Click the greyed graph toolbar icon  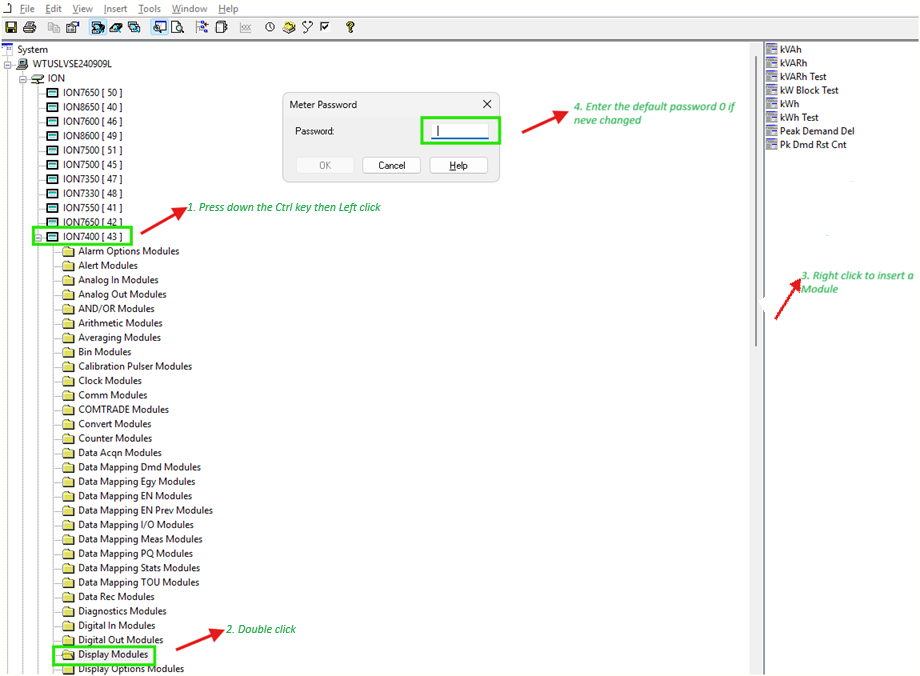click(x=245, y=28)
